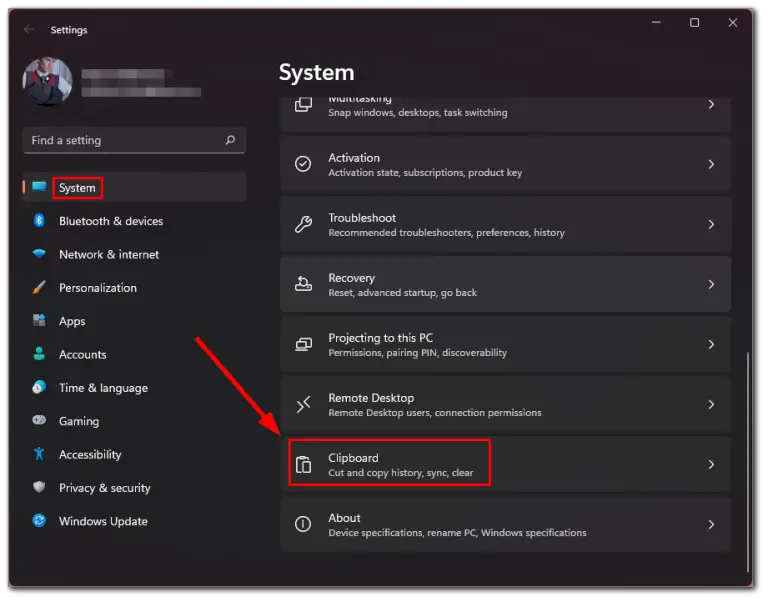
Task: Click the Privacy & security shield icon
Action: (39, 487)
